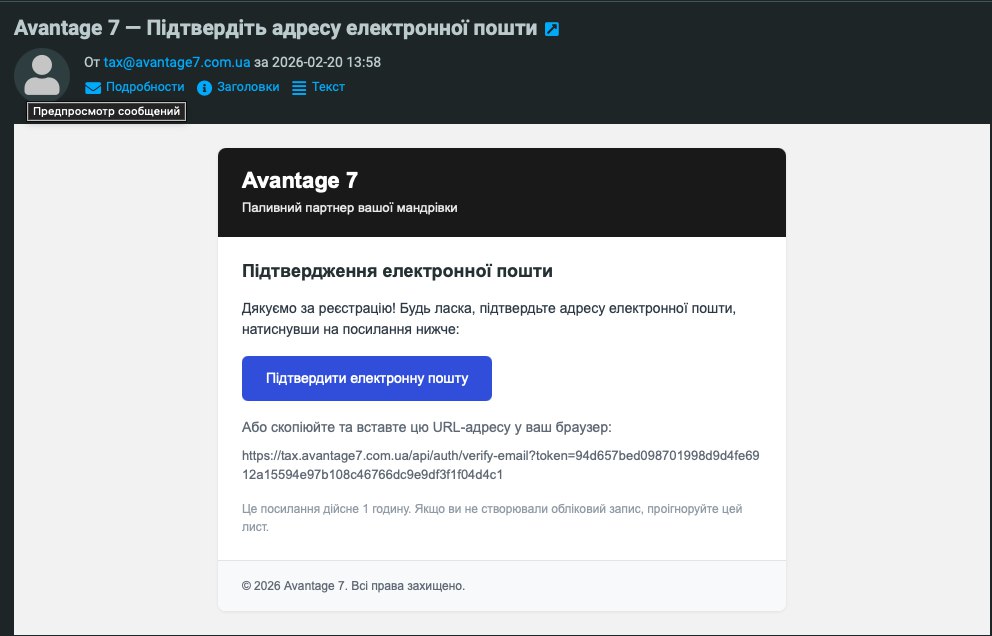Click the text-lines icon beside Текст

click(297, 86)
